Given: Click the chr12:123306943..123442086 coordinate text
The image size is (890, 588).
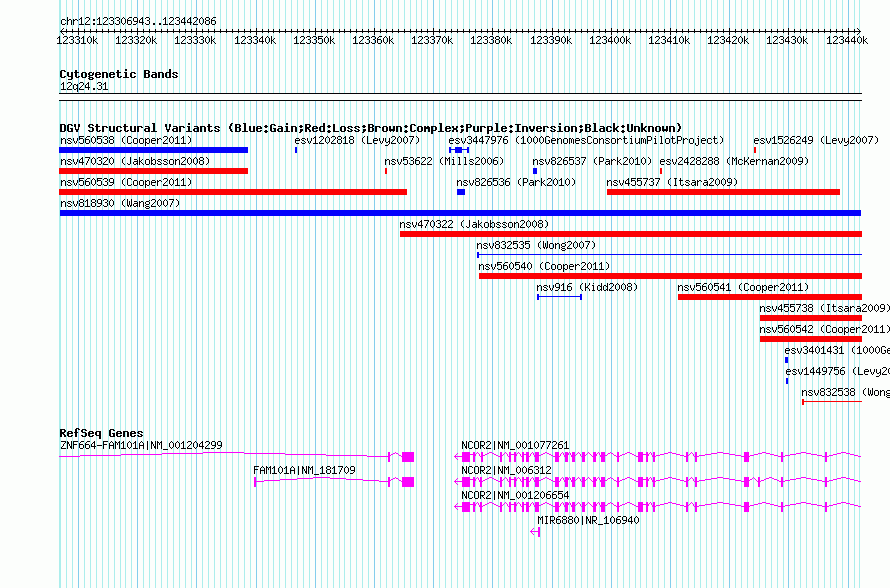Looking at the screenshot, I should click(138, 22).
